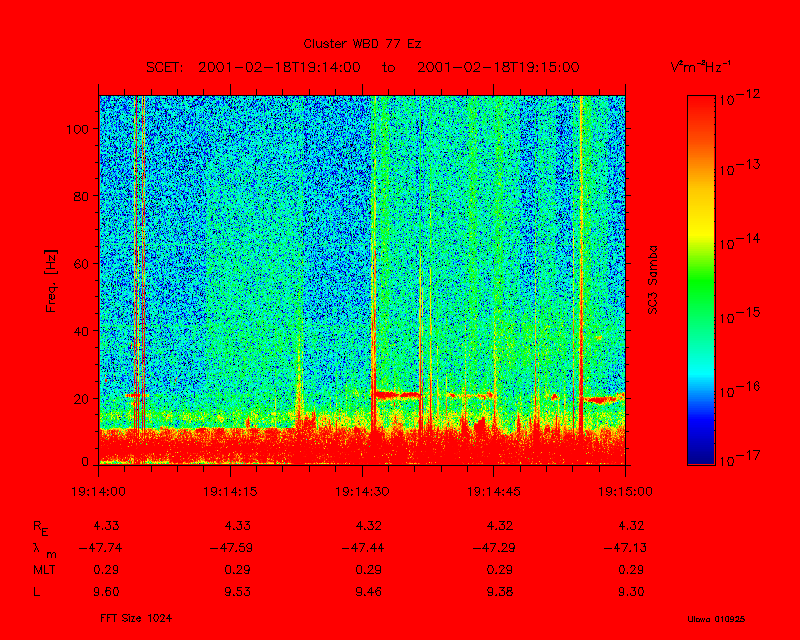Click the red top of the color bar

pos(701,102)
